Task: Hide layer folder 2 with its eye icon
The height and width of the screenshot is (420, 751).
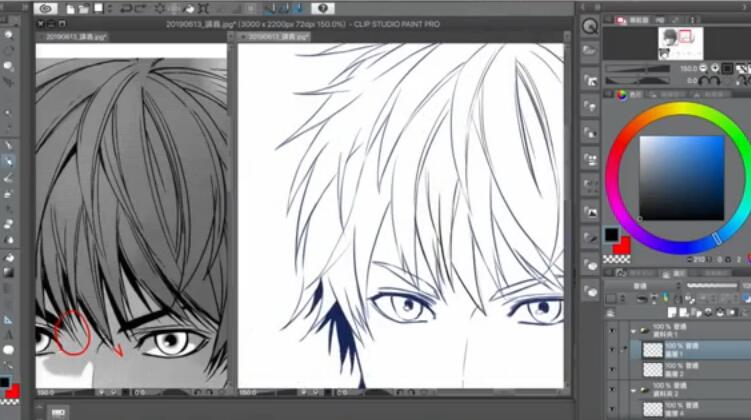Action: click(x=612, y=389)
